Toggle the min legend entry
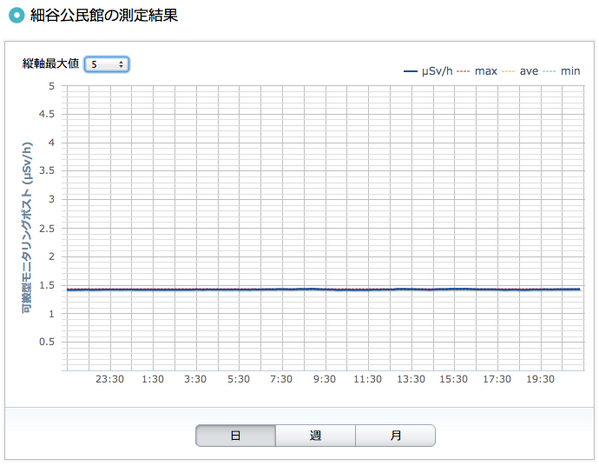Viewport: 599px width, 466px height. tap(562, 71)
